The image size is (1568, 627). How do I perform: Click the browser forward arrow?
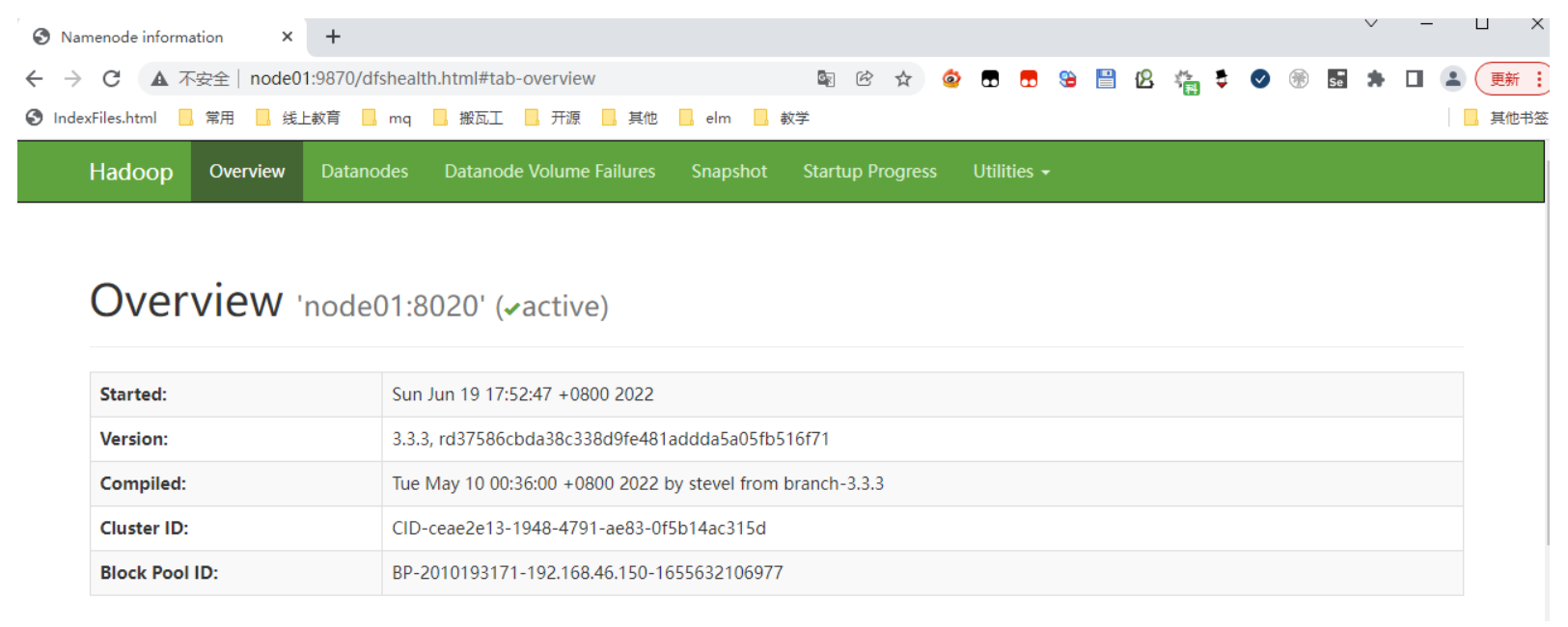pyautogui.click(x=73, y=79)
